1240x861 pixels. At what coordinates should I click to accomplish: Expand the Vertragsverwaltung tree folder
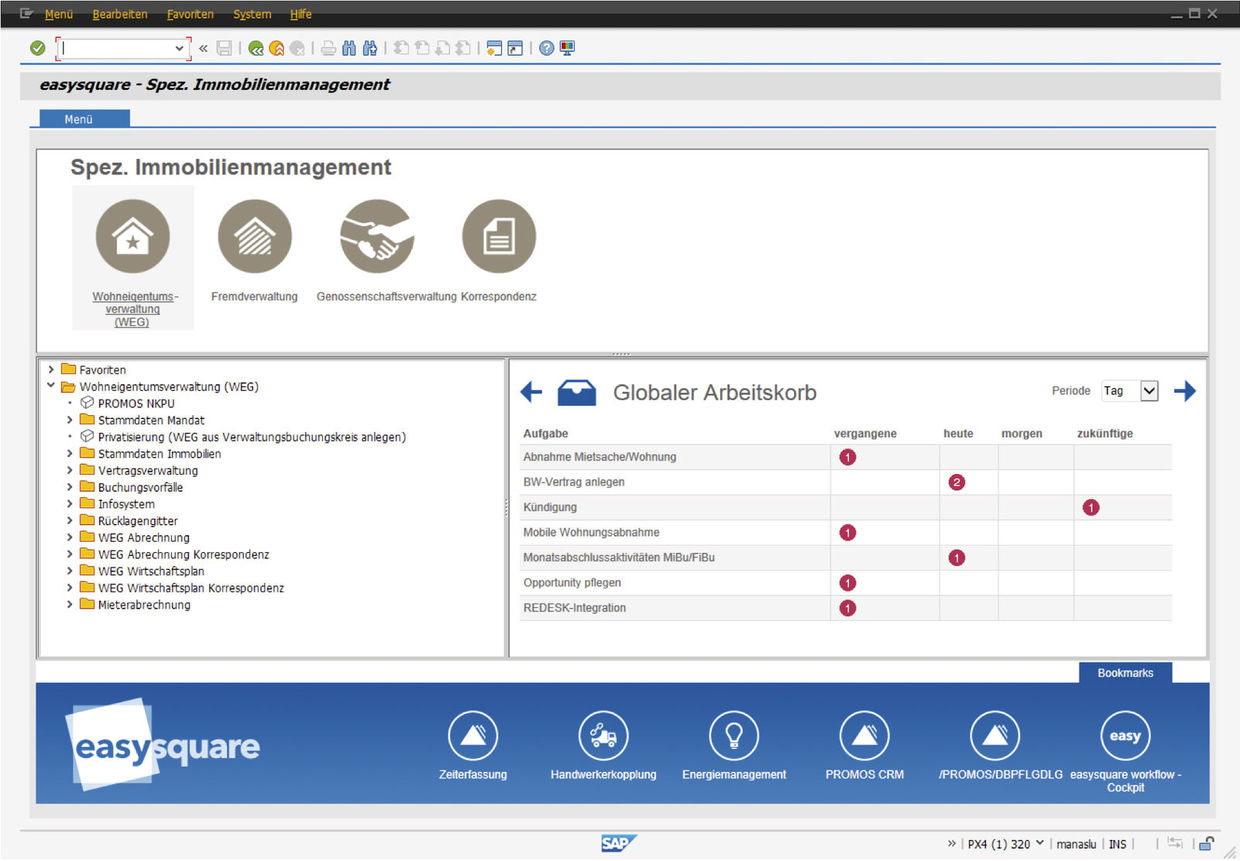(x=68, y=470)
